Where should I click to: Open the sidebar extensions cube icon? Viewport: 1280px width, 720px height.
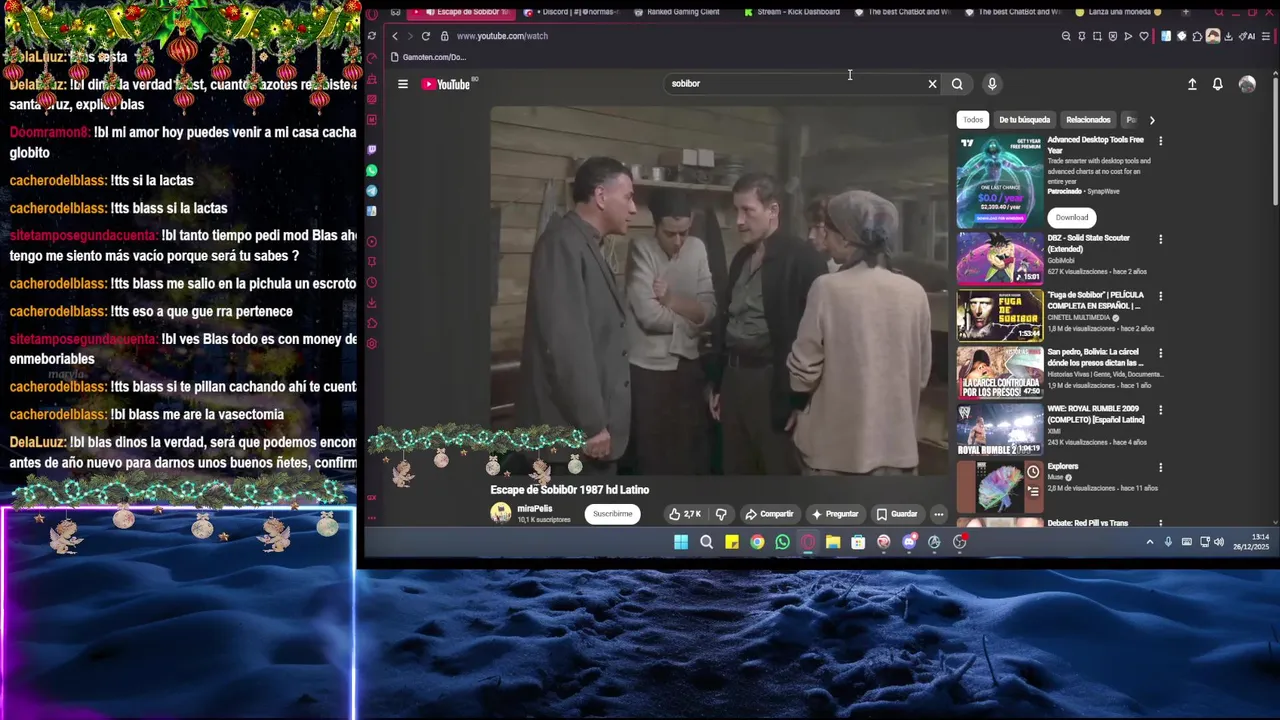(372, 323)
